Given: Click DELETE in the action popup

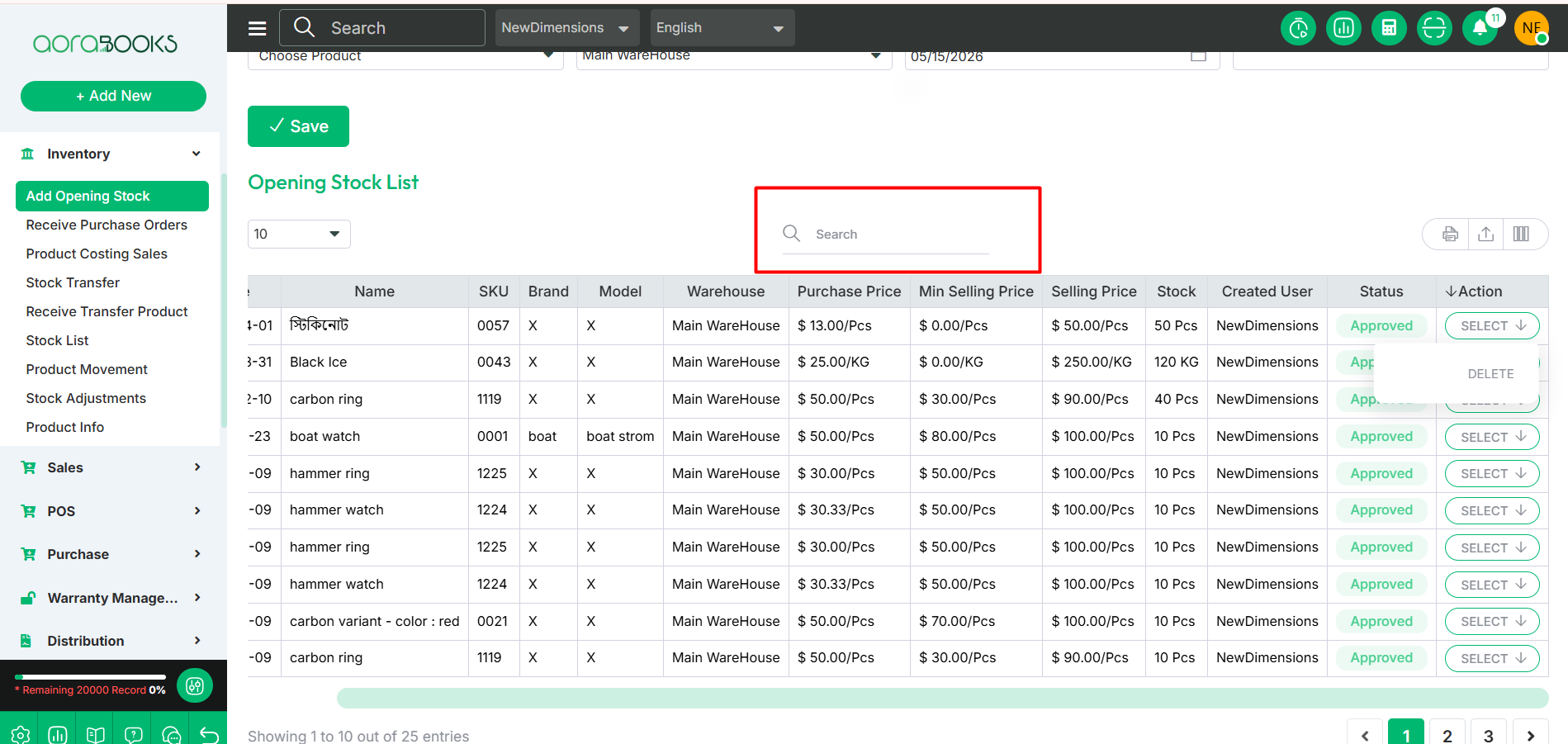Looking at the screenshot, I should coord(1490,373).
